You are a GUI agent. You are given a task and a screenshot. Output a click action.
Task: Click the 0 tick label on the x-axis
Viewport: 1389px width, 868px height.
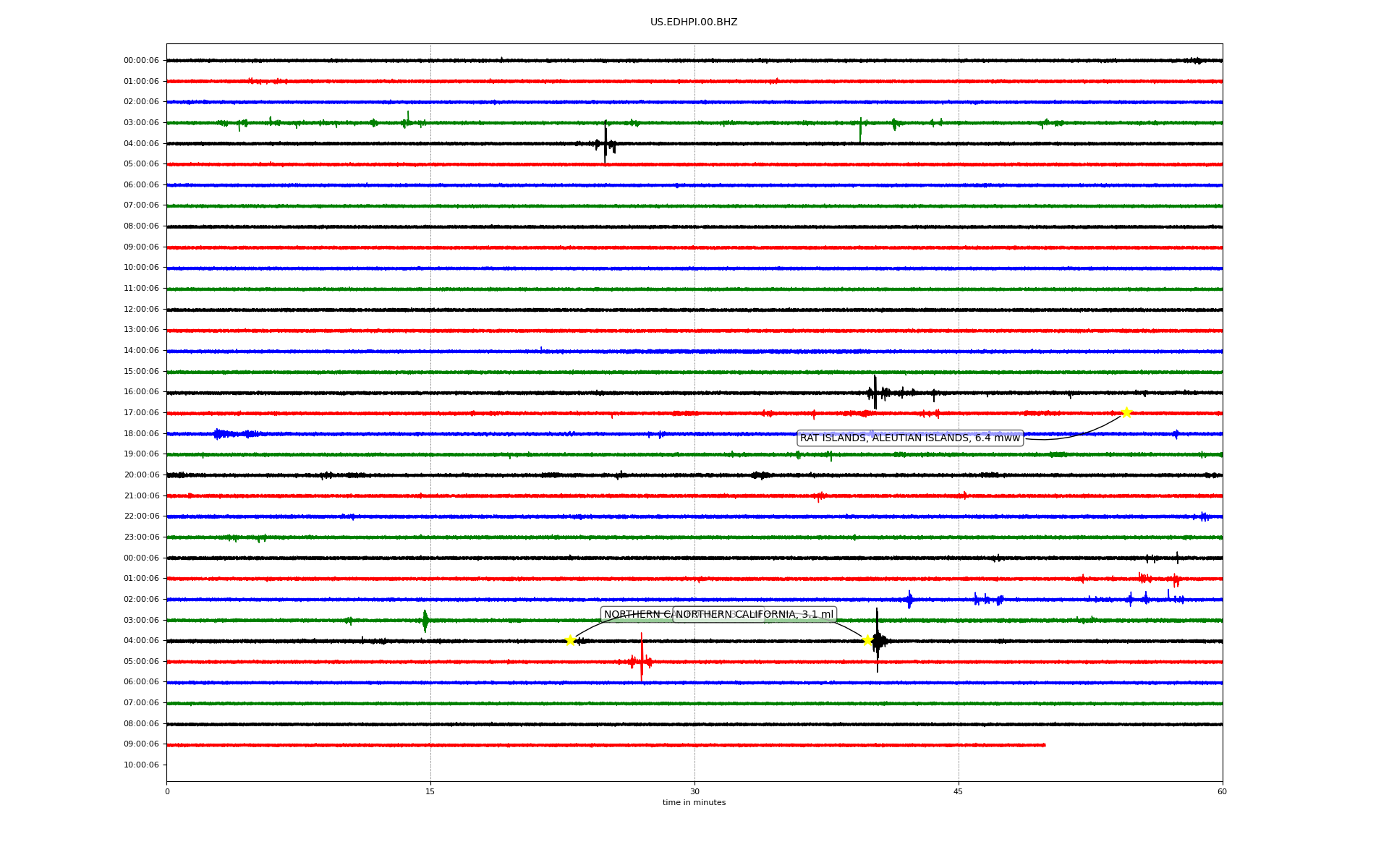tap(167, 791)
